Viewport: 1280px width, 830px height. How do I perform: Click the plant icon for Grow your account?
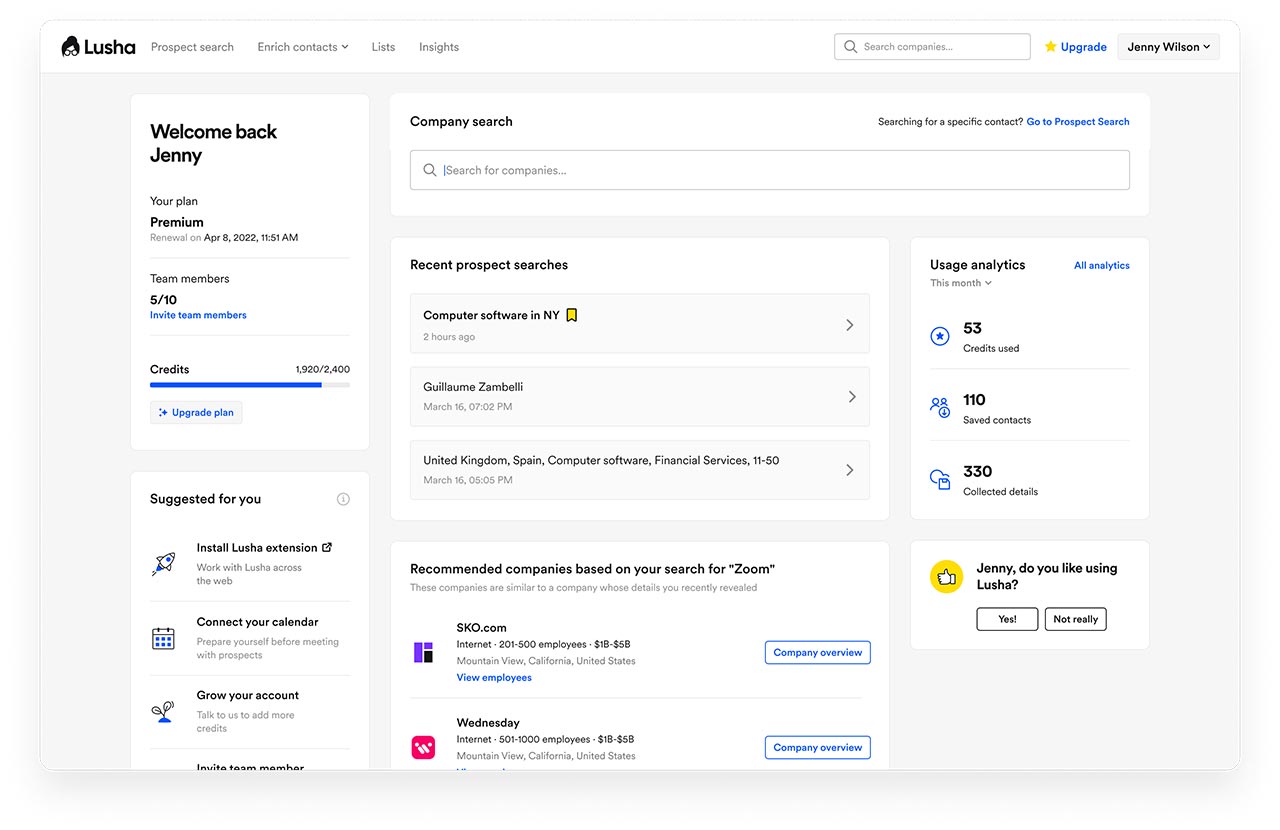(x=163, y=712)
